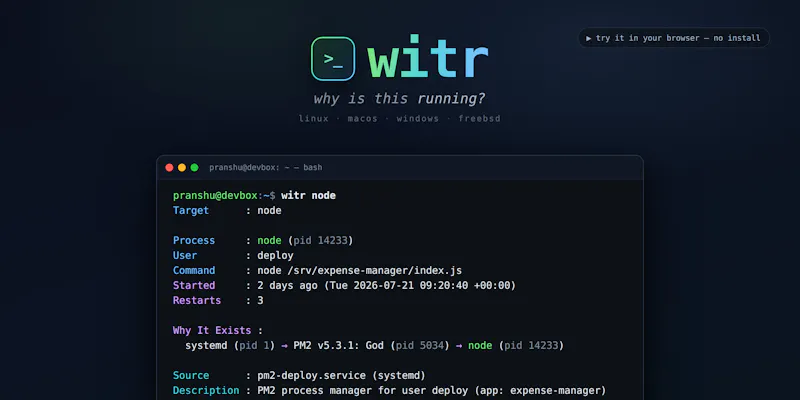800x400 pixels.
Task: Click '(pid 14233)' in the Process row
Action: coord(320,240)
